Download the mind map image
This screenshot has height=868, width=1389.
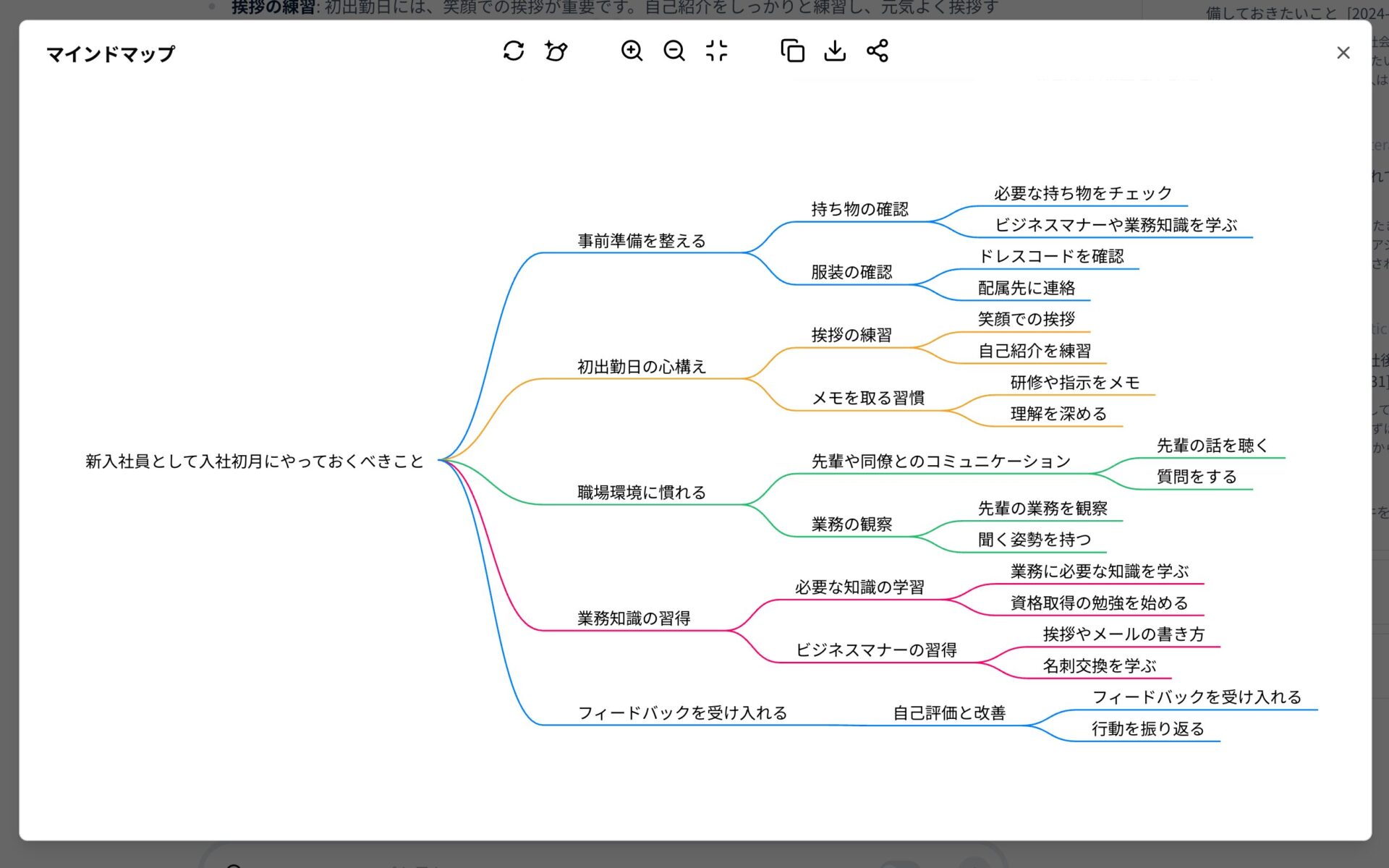(835, 51)
